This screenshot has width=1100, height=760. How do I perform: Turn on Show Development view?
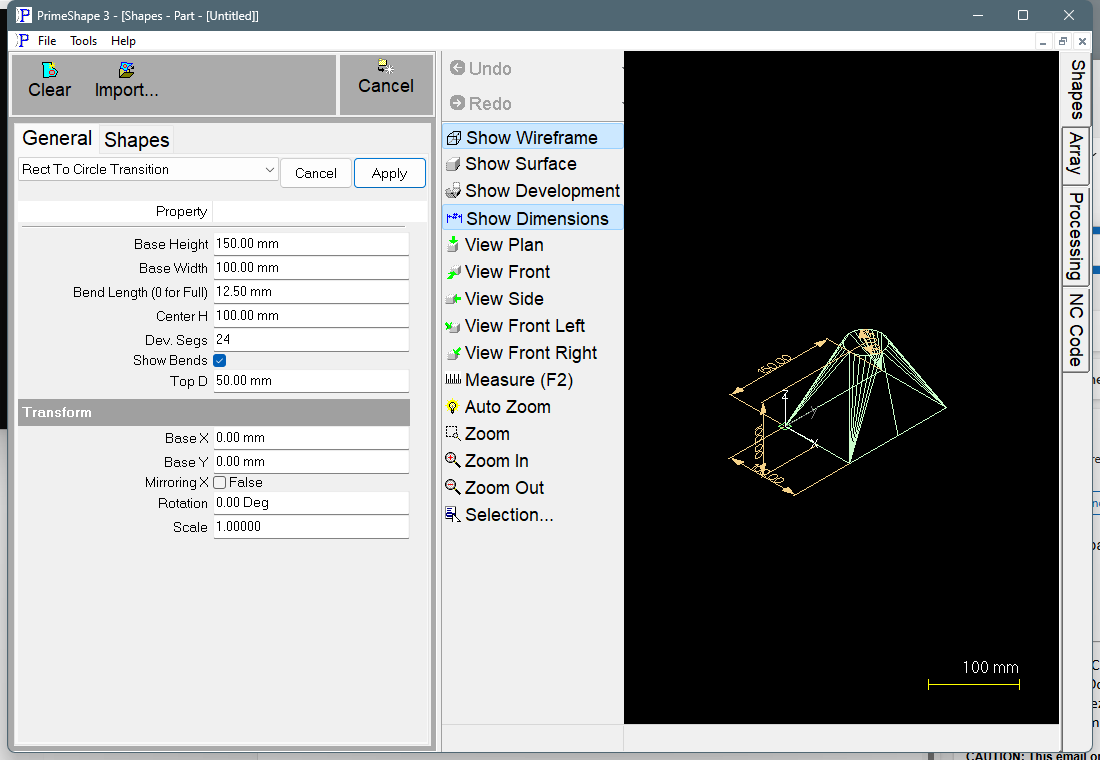pyautogui.click(x=532, y=191)
